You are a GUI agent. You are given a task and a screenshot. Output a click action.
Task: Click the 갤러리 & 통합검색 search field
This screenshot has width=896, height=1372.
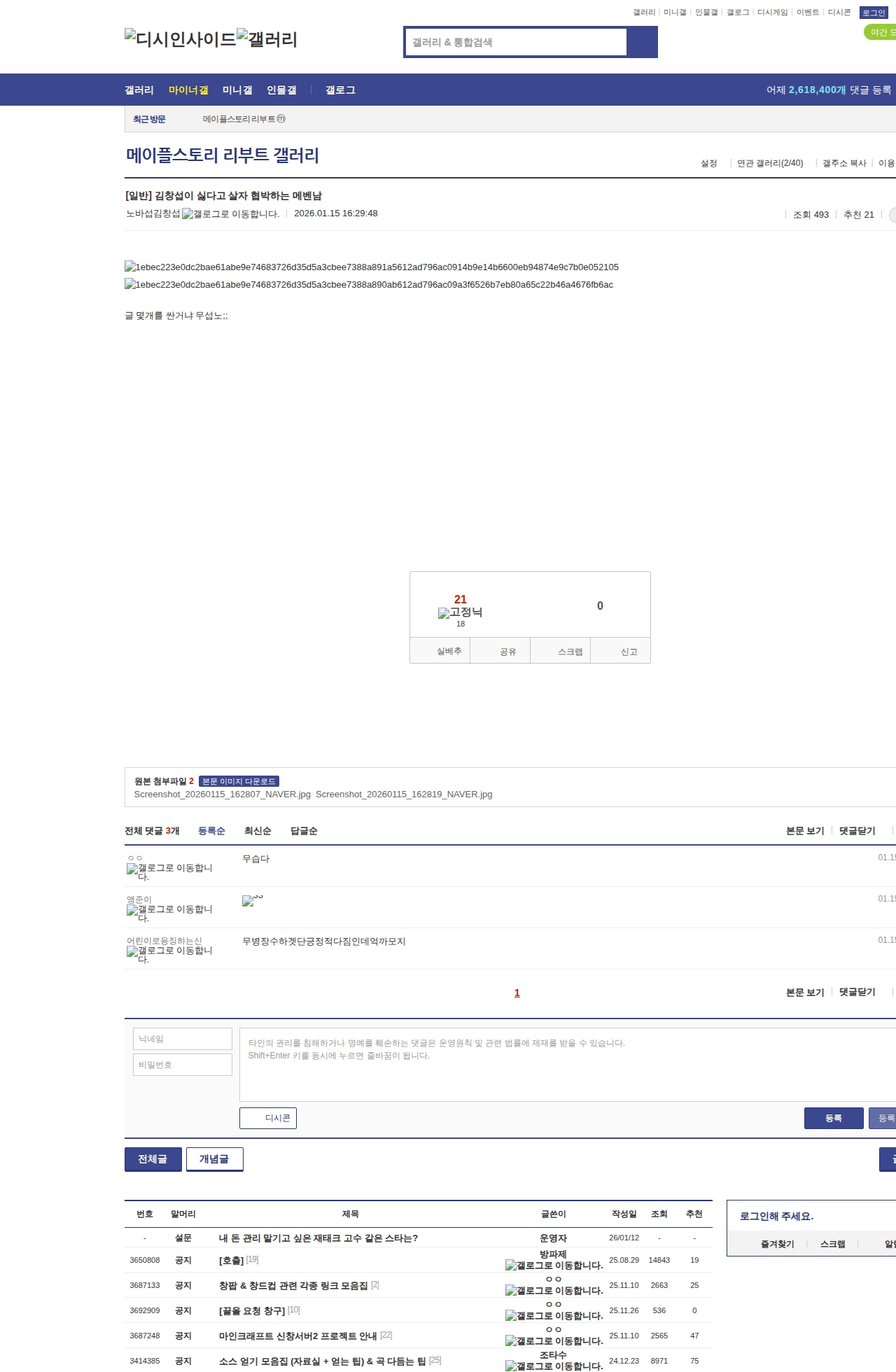click(517, 42)
